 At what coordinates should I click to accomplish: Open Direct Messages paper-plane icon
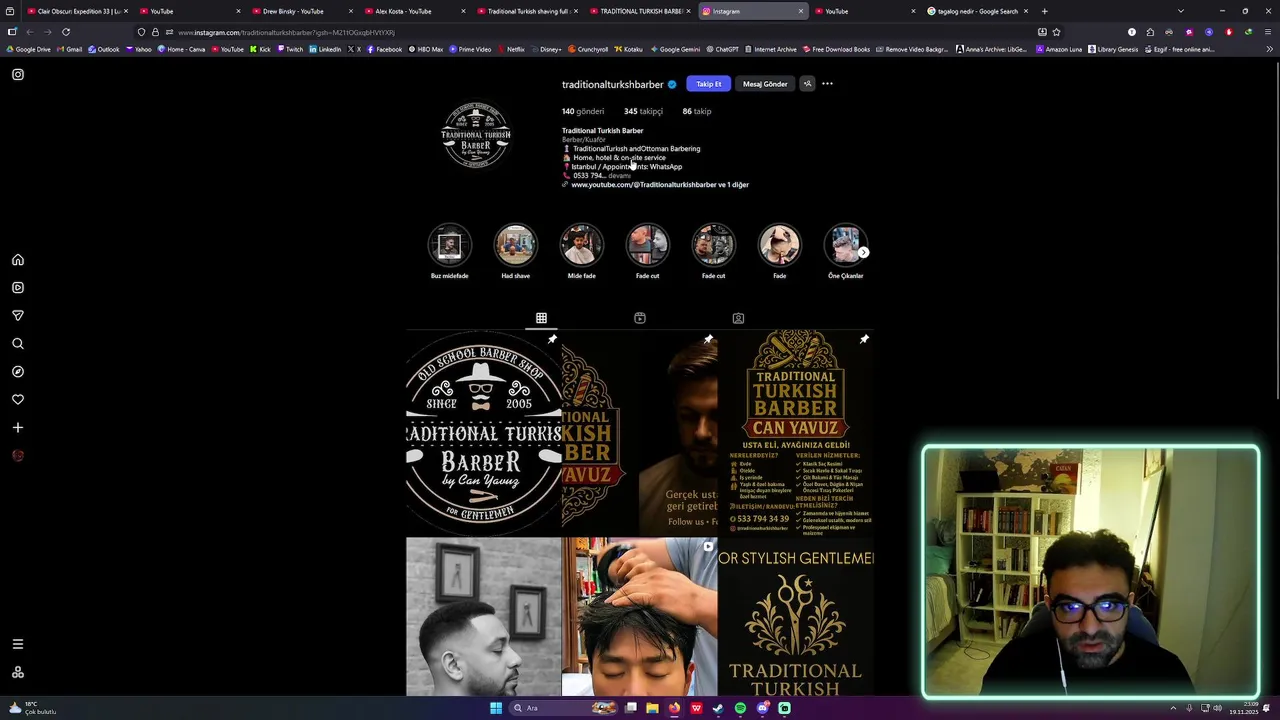click(18, 316)
